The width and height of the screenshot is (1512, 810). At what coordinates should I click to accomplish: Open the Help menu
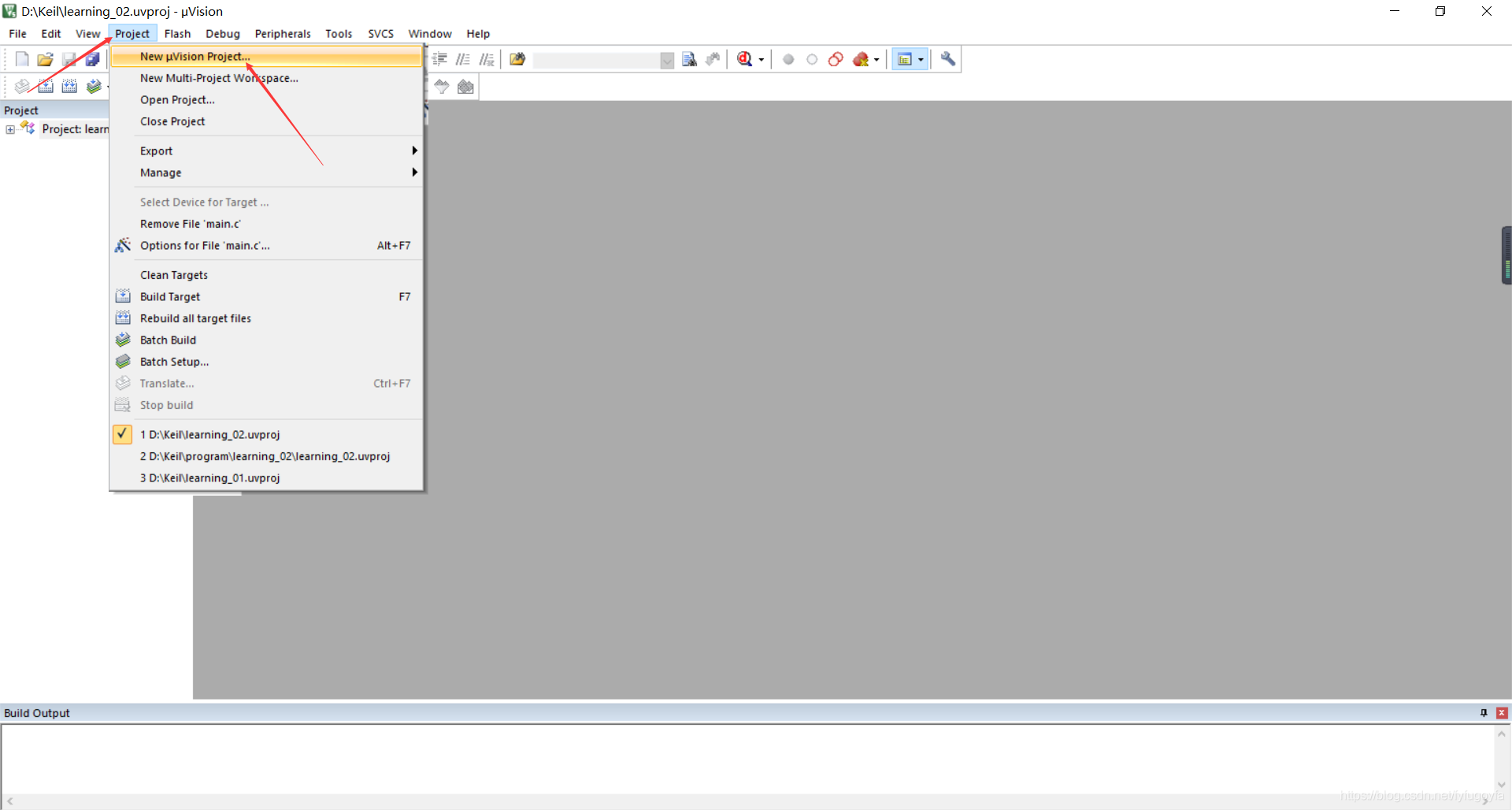478,34
